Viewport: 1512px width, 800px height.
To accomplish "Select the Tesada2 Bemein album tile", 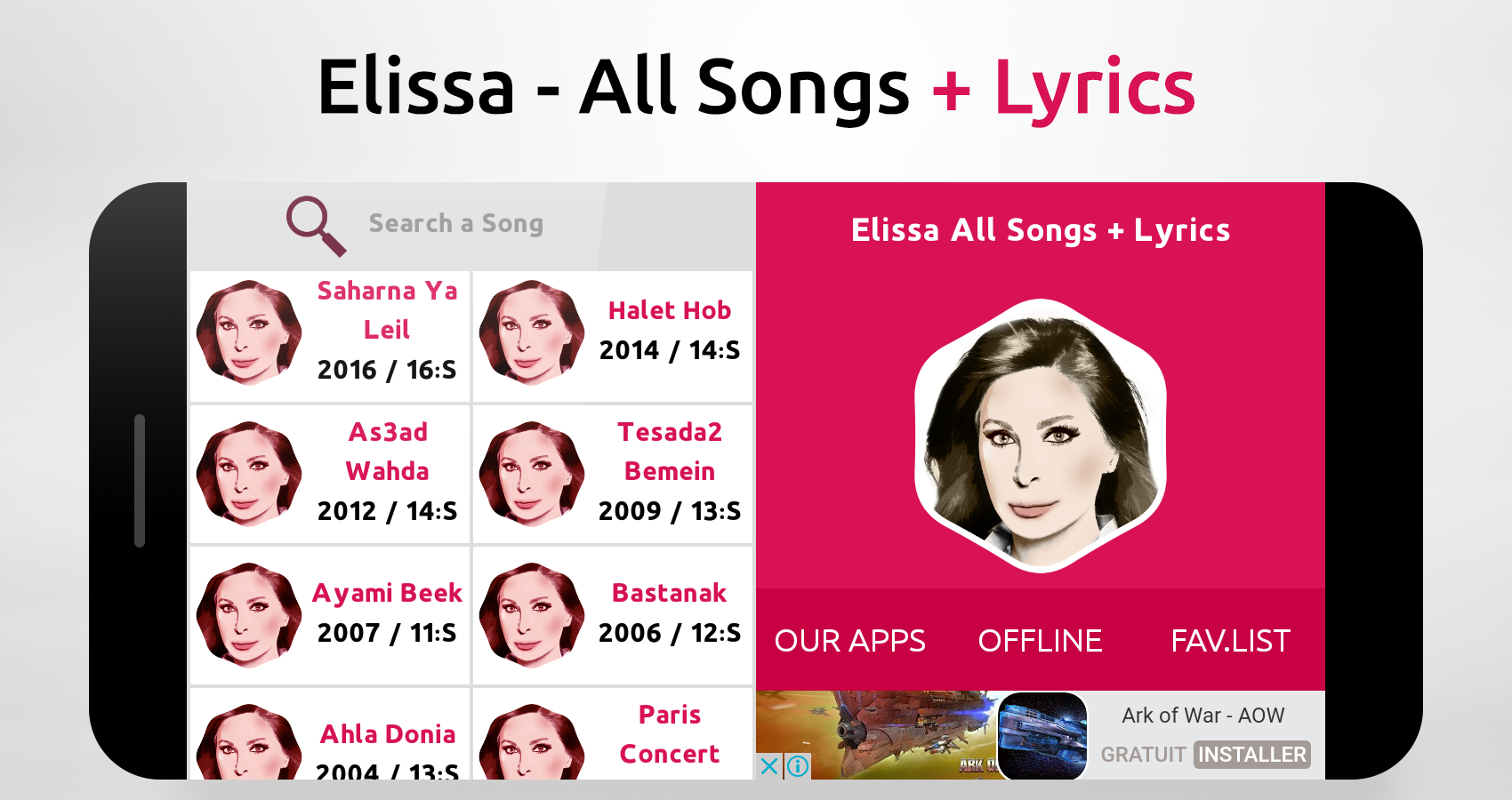I will point(613,474).
